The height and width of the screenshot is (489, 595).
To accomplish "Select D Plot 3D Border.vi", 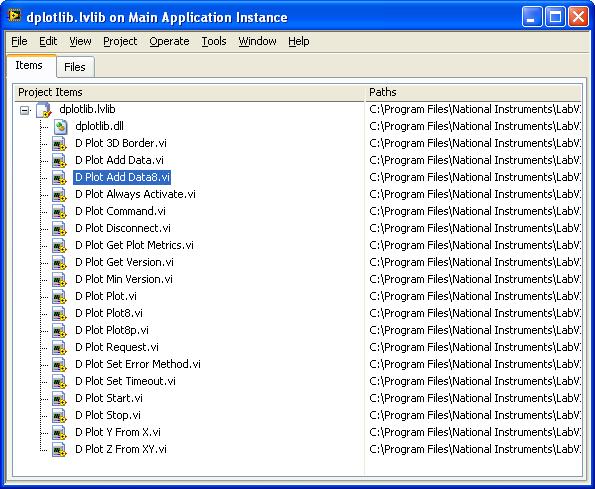I will pos(121,143).
